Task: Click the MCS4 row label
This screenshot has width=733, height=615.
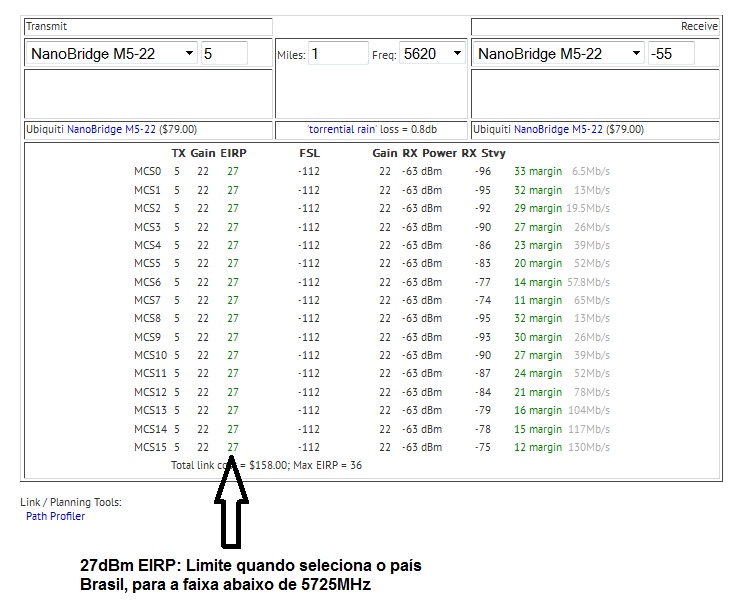Action: 147,245
